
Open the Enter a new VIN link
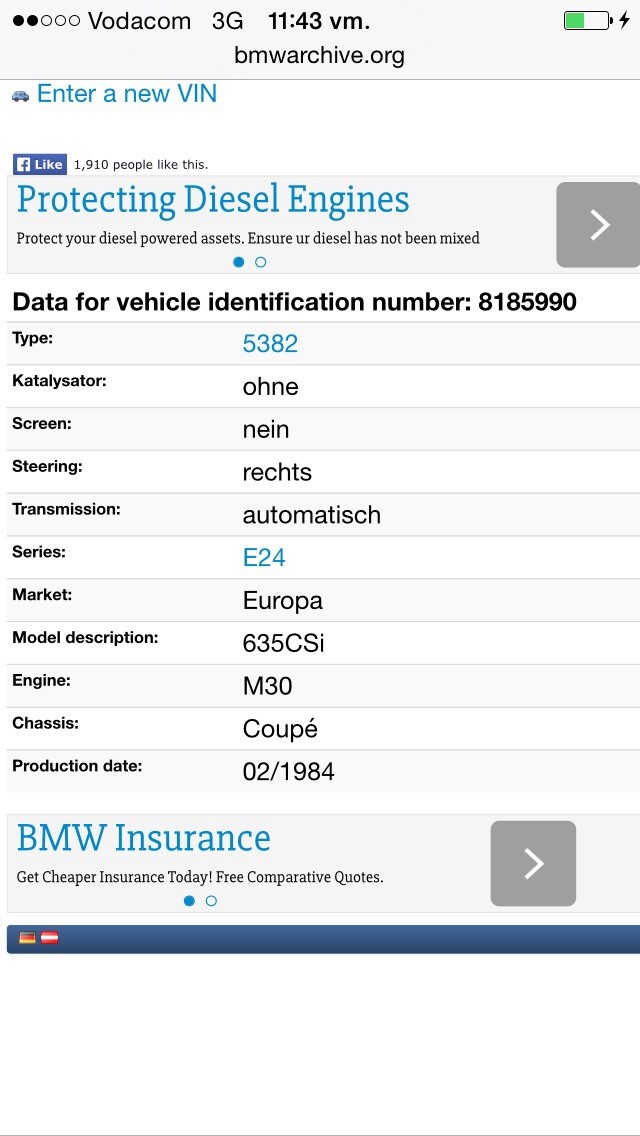point(127,94)
